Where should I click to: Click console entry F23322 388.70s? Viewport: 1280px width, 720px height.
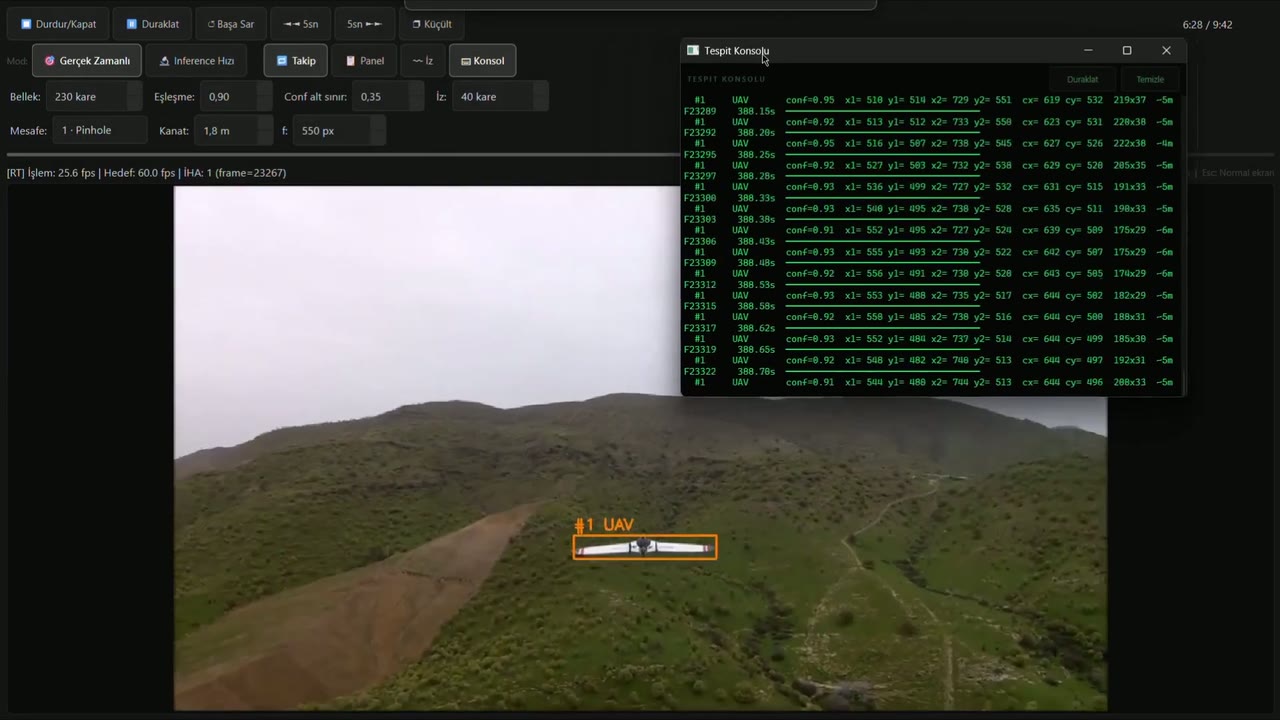pos(729,371)
